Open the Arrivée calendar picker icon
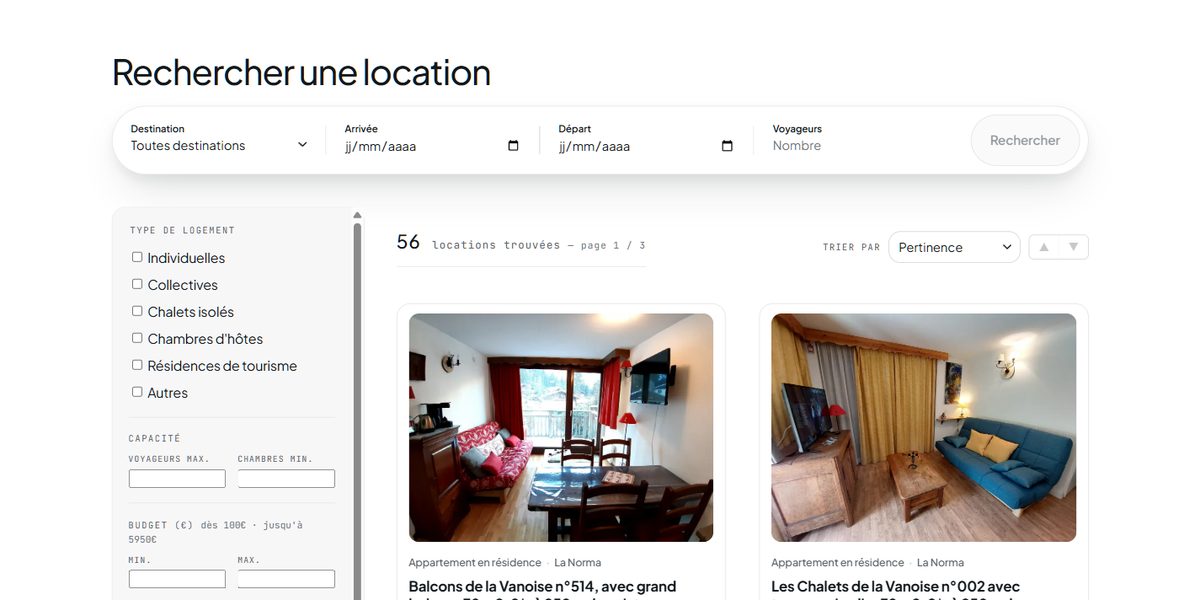The image size is (1200, 600). click(513, 146)
